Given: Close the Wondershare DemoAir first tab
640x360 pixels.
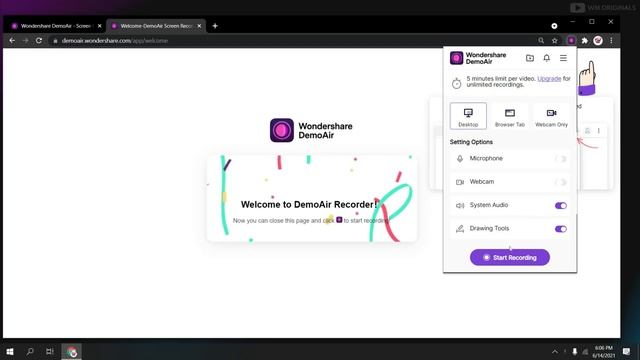Looking at the screenshot, I should pos(100,26).
